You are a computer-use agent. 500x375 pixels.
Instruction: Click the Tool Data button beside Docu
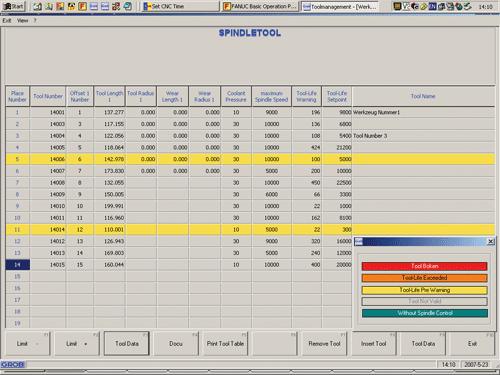pyautogui.click(x=127, y=343)
